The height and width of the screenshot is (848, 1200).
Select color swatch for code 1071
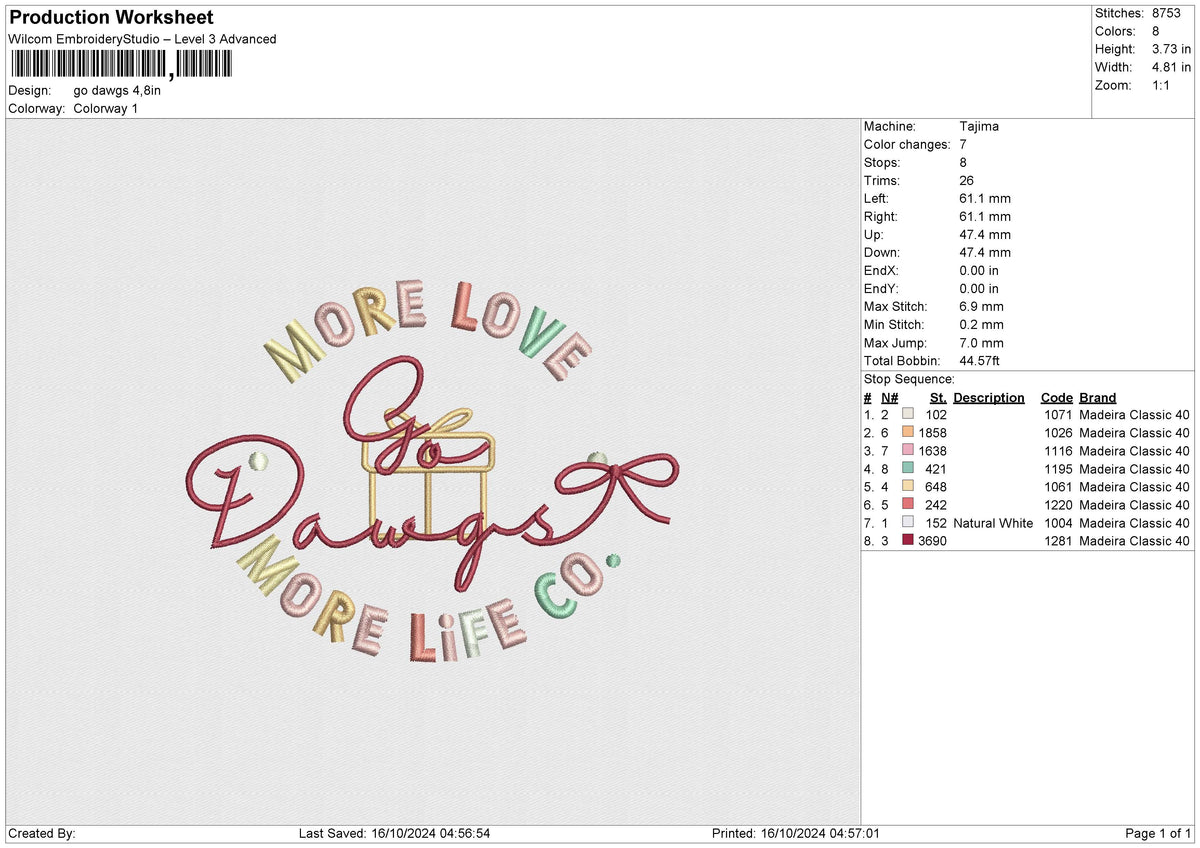pos(908,415)
